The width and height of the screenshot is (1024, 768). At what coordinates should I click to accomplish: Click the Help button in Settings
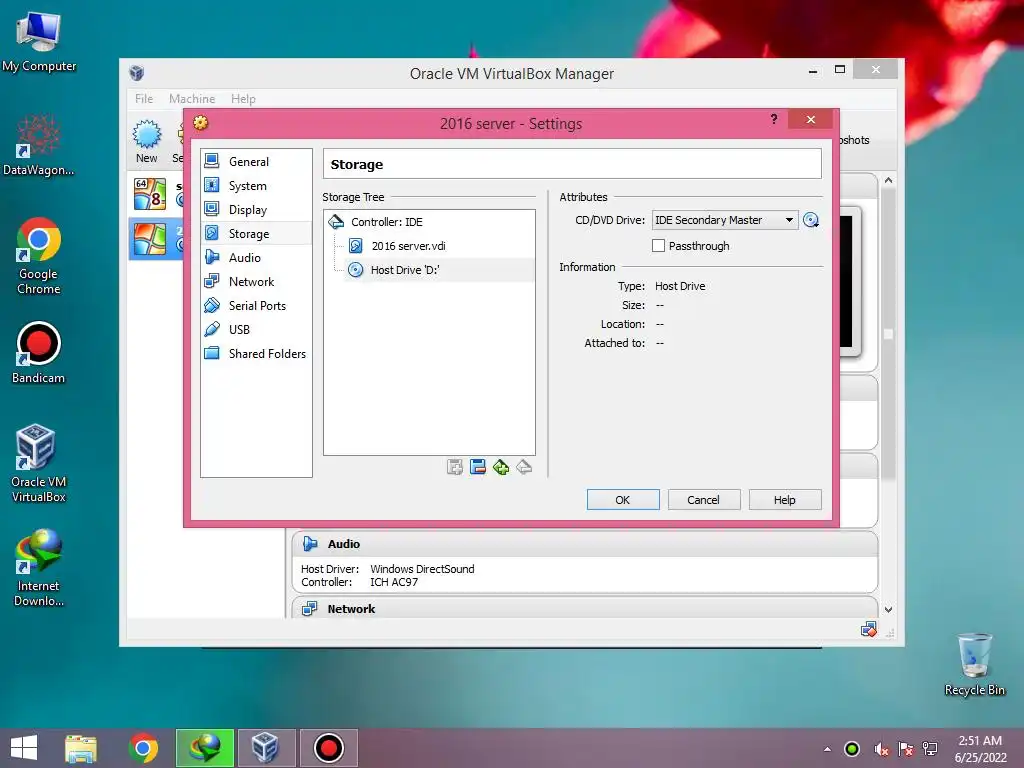(784, 500)
